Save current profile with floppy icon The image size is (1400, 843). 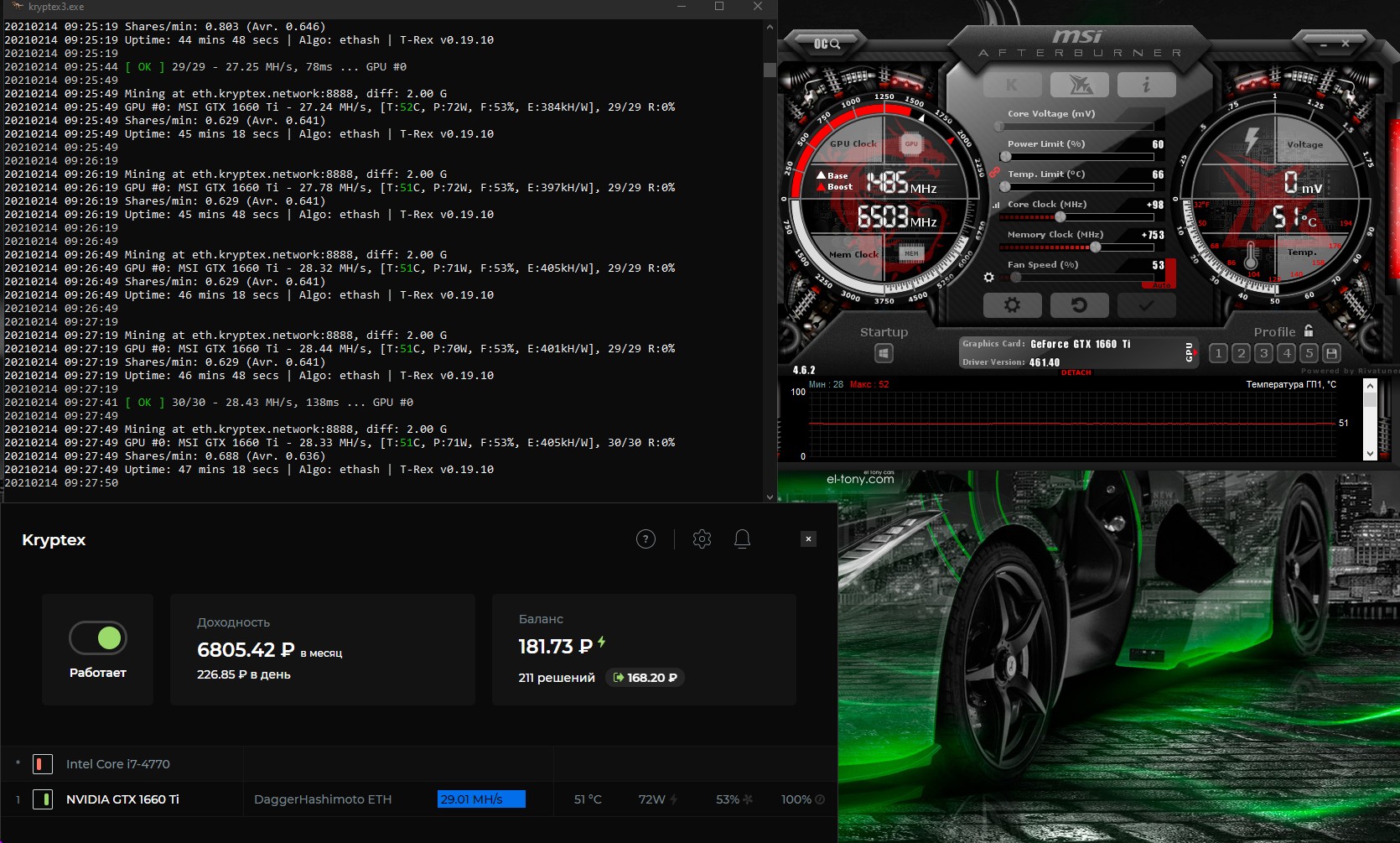[1331, 353]
